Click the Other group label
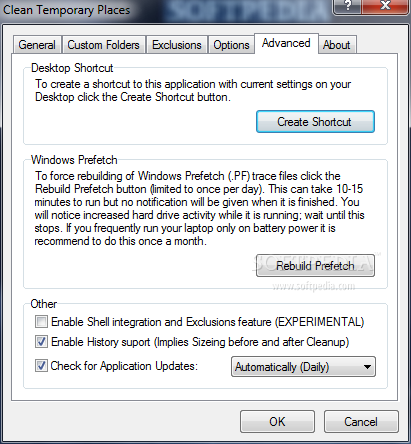 pyautogui.click(x=44, y=304)
